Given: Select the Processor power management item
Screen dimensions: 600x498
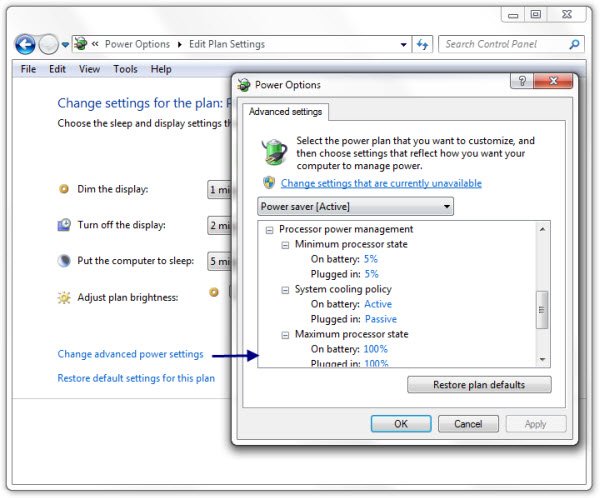Looking at the screenshot, I should [346, 229].
